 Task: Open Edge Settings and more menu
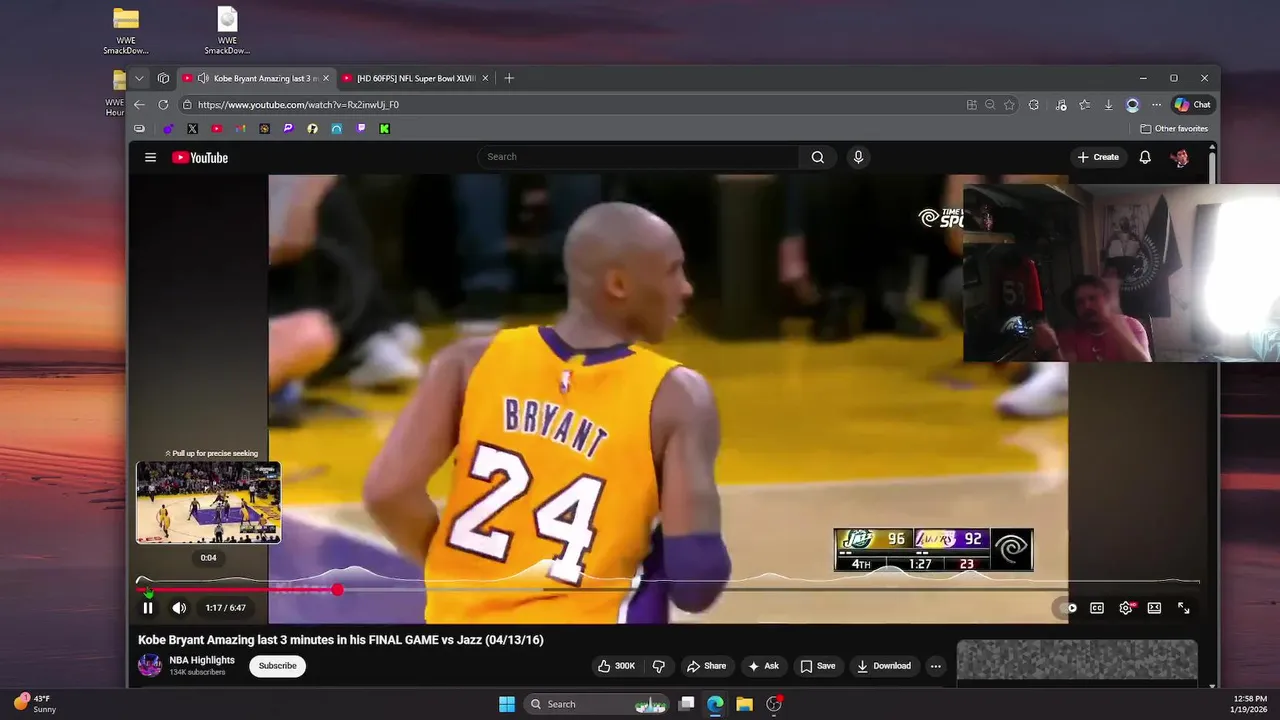pyautogui.click(x=1157, y=105)
